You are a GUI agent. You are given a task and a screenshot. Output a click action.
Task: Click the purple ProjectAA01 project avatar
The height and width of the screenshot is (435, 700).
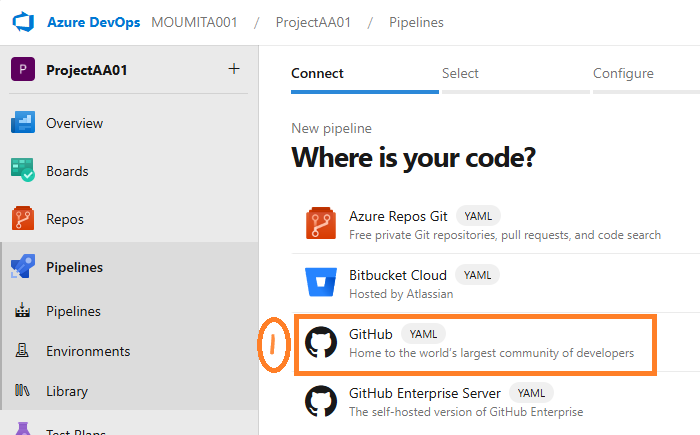click(23, 69)
